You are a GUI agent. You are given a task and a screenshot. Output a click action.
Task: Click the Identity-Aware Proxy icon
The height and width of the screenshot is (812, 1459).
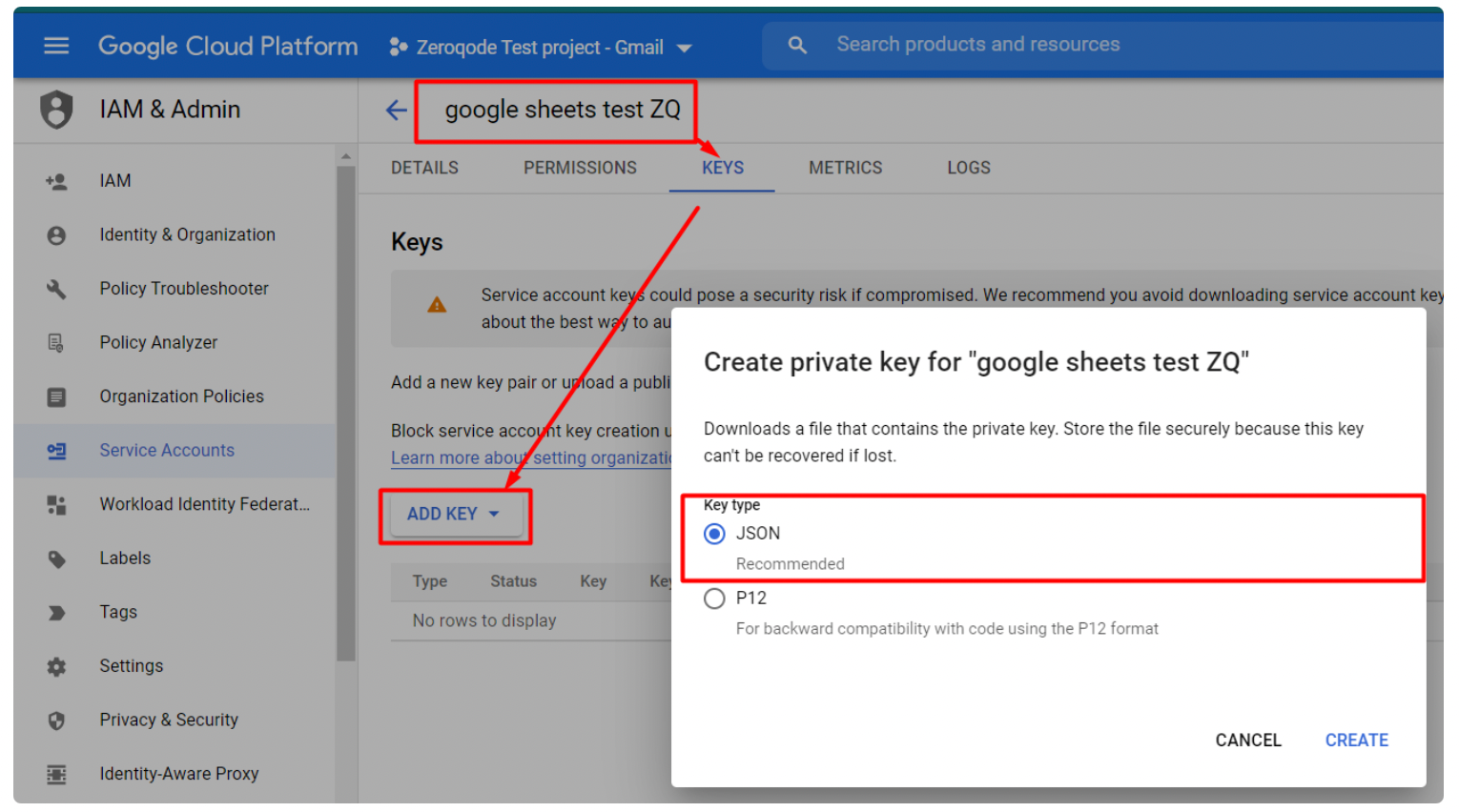[x=56, y=775]
